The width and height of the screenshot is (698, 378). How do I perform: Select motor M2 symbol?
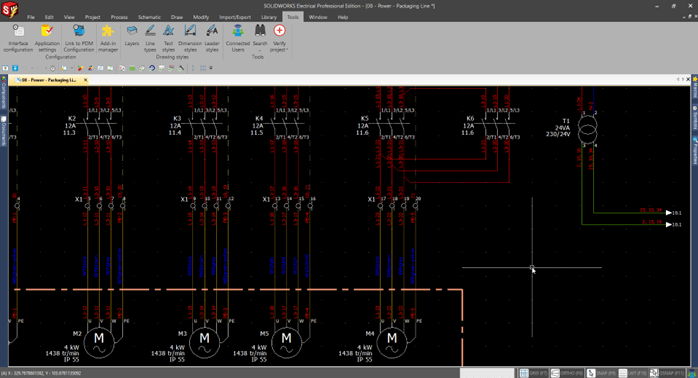click(99, 343)
